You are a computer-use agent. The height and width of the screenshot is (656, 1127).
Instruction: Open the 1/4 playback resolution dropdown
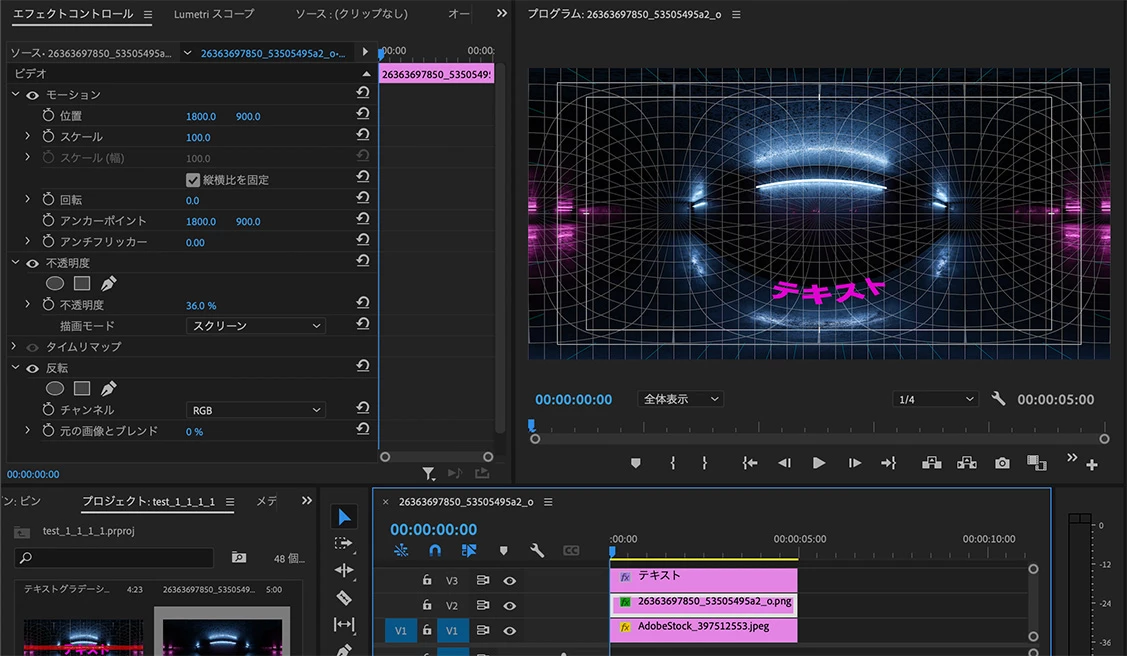pyautogui.click(x=935, y=399)
